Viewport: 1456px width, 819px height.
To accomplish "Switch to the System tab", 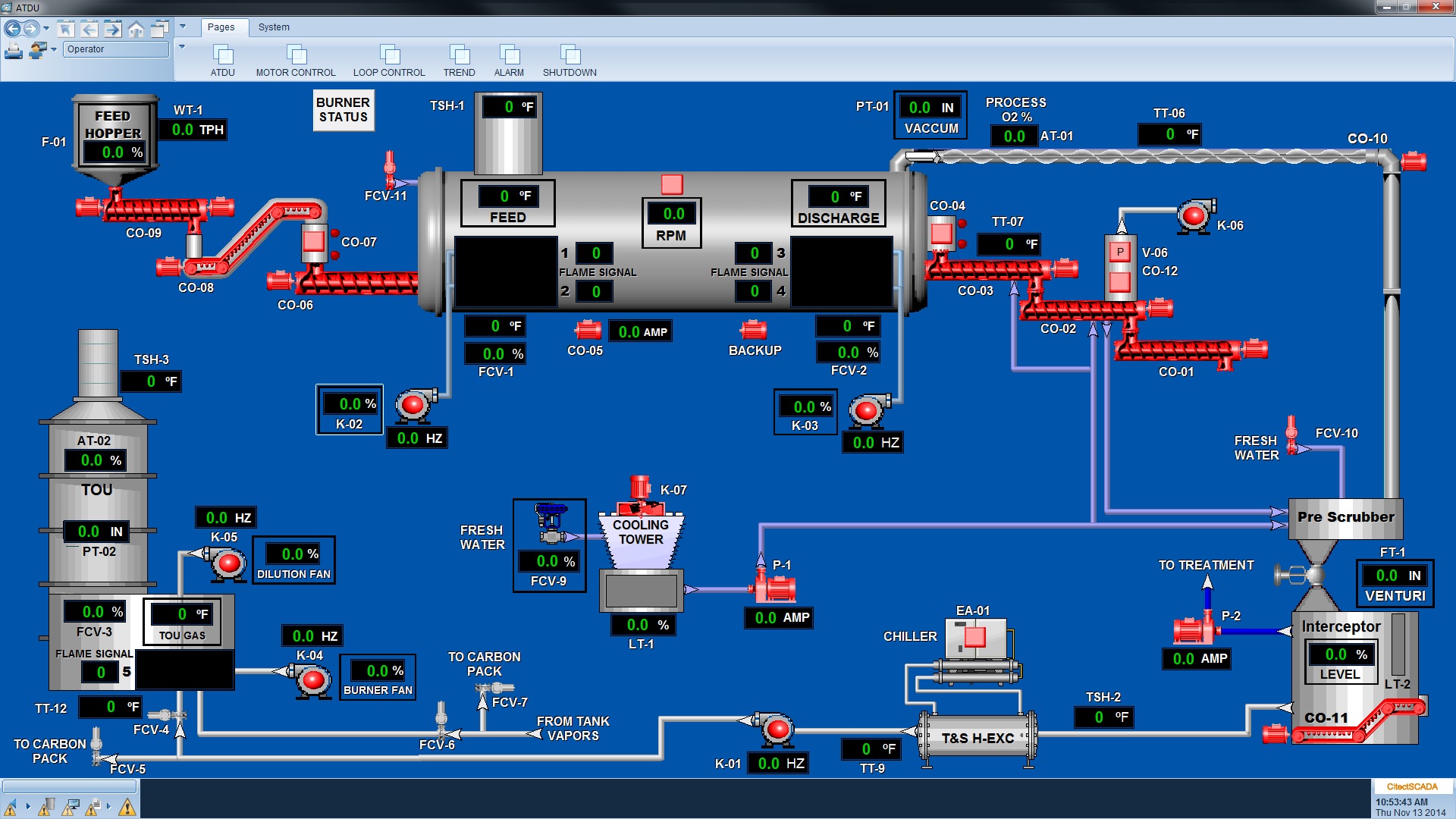I will point(273,27).
